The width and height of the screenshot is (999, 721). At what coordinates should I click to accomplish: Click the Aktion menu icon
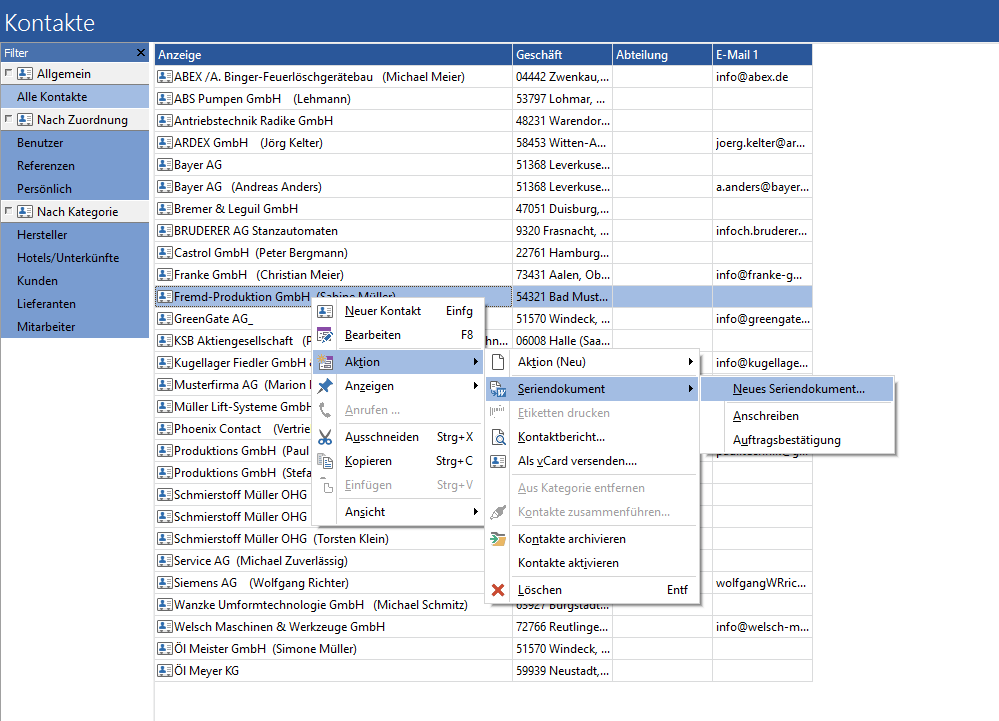325,362
